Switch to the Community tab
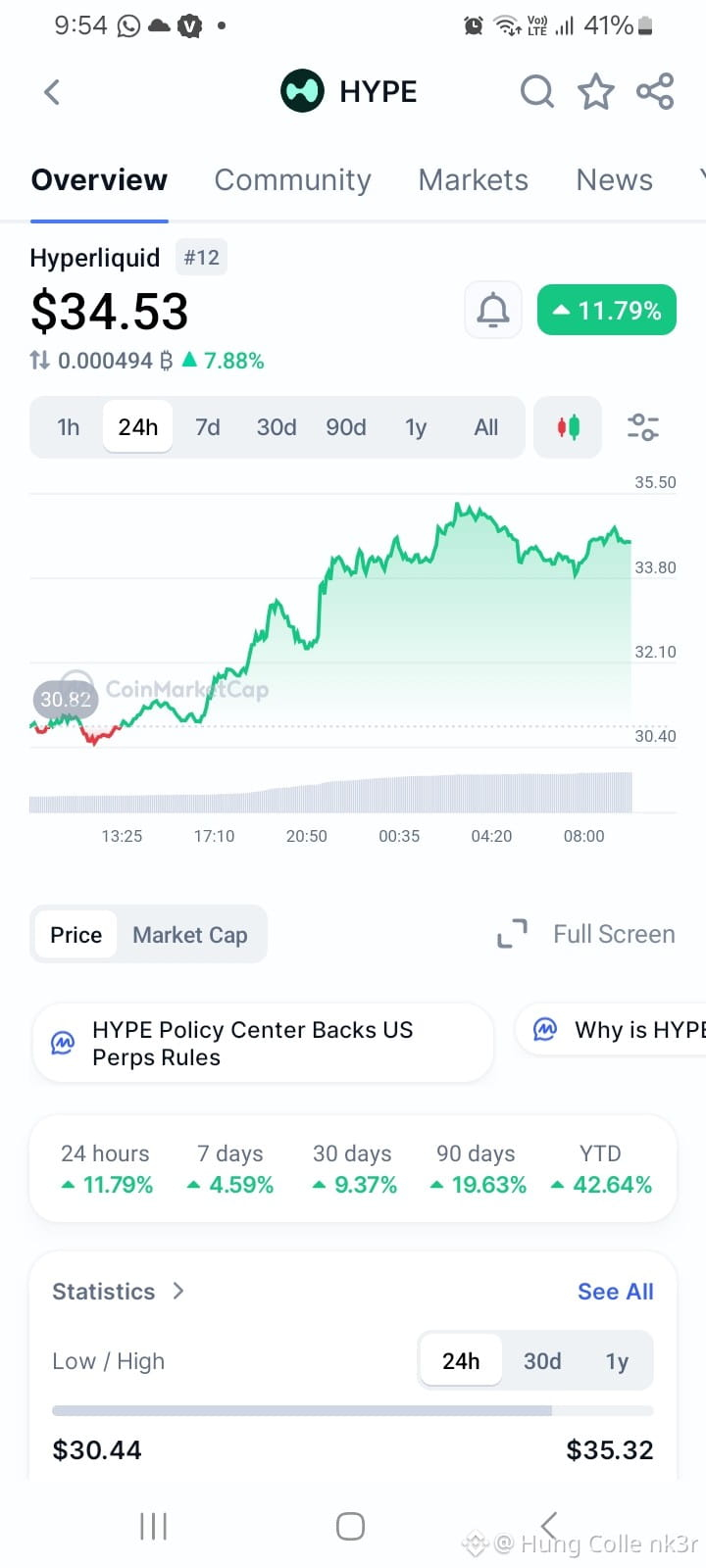This screenshot has height=1568, width=706. click(292, 180)
